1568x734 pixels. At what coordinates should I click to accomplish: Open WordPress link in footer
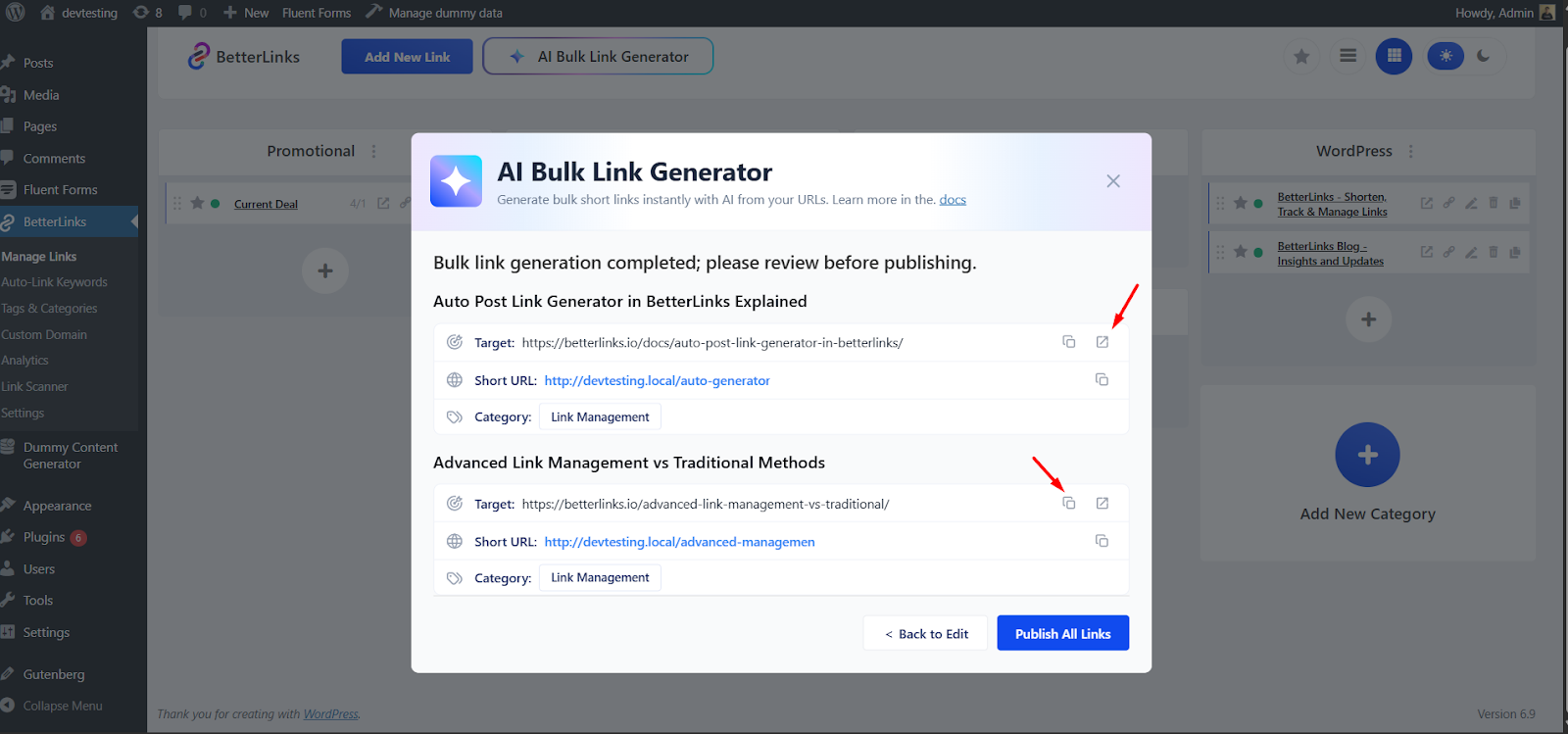[x=331, y=714]
